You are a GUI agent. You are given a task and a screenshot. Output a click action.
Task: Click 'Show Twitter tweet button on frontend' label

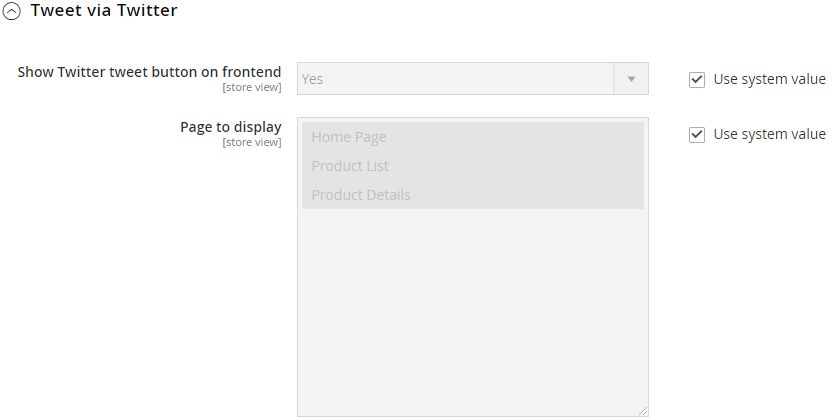(149, 72)
